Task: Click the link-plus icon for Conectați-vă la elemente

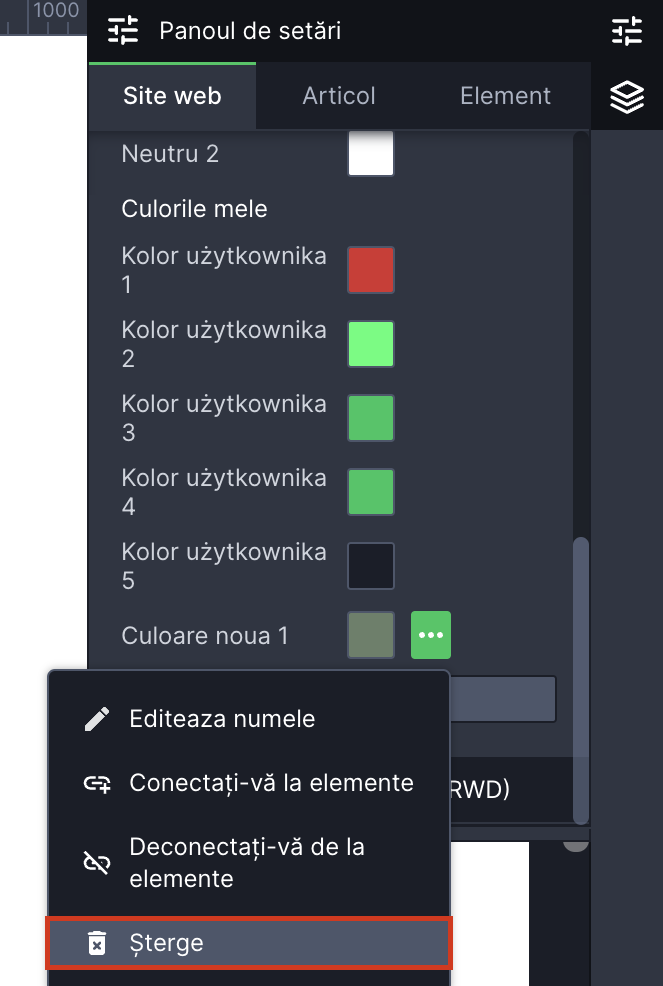Action: click(97, 783)
